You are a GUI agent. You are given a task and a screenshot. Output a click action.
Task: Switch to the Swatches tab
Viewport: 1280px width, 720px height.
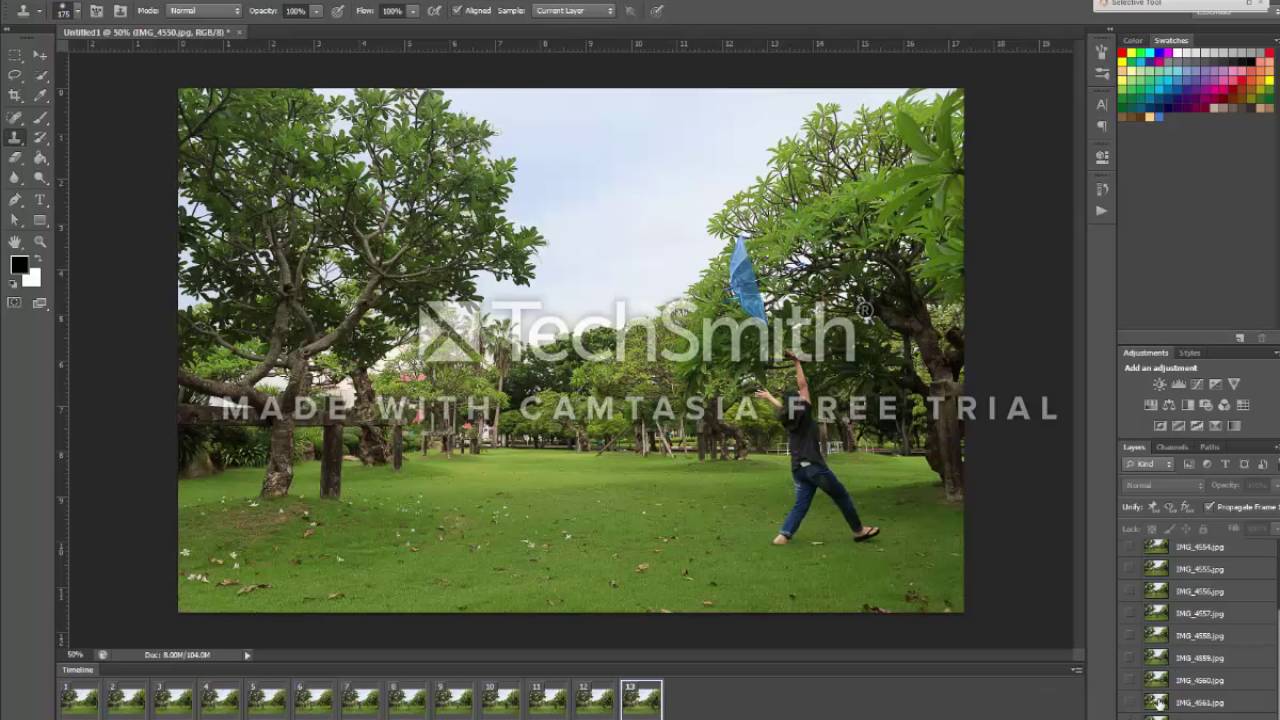[x=1171, y=40]
